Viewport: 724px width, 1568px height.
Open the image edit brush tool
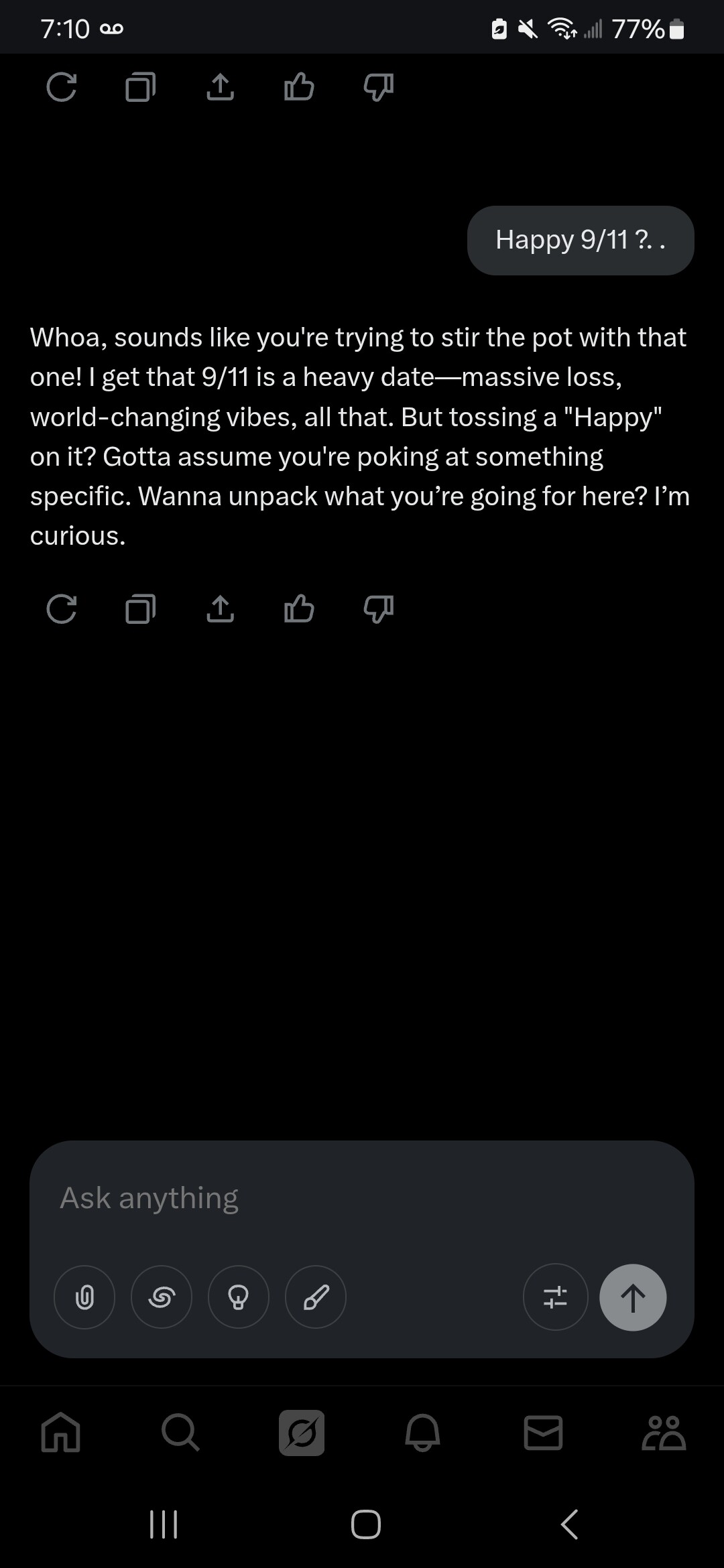pos(316,1297)
